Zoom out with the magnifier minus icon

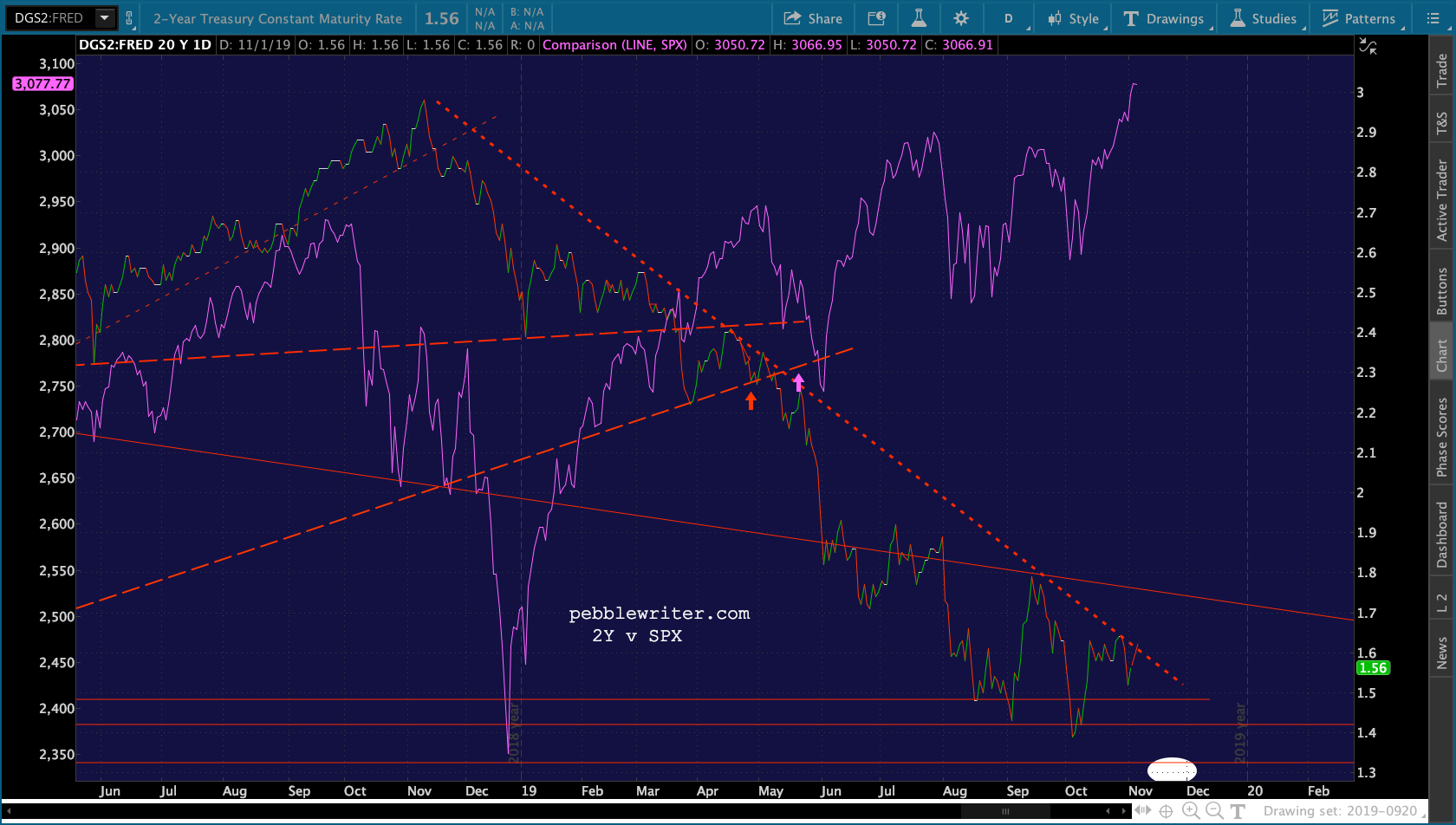[1214, 811]
